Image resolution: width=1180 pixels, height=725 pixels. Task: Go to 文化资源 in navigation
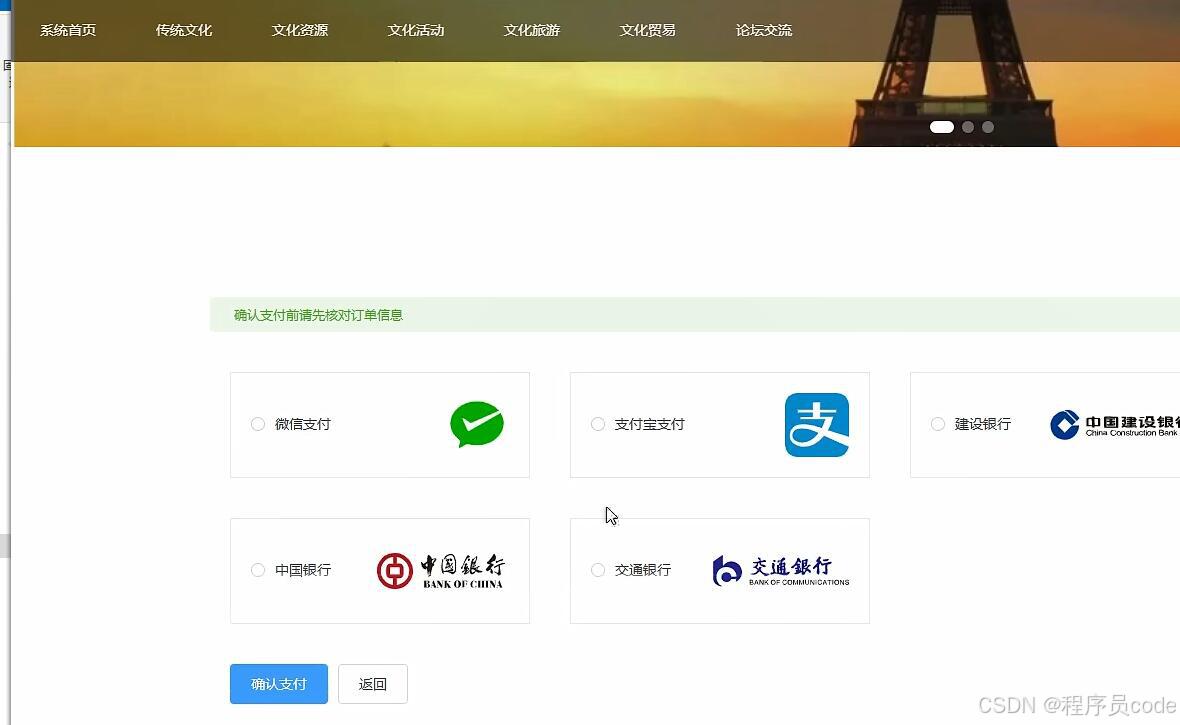(x=300, y=30)
